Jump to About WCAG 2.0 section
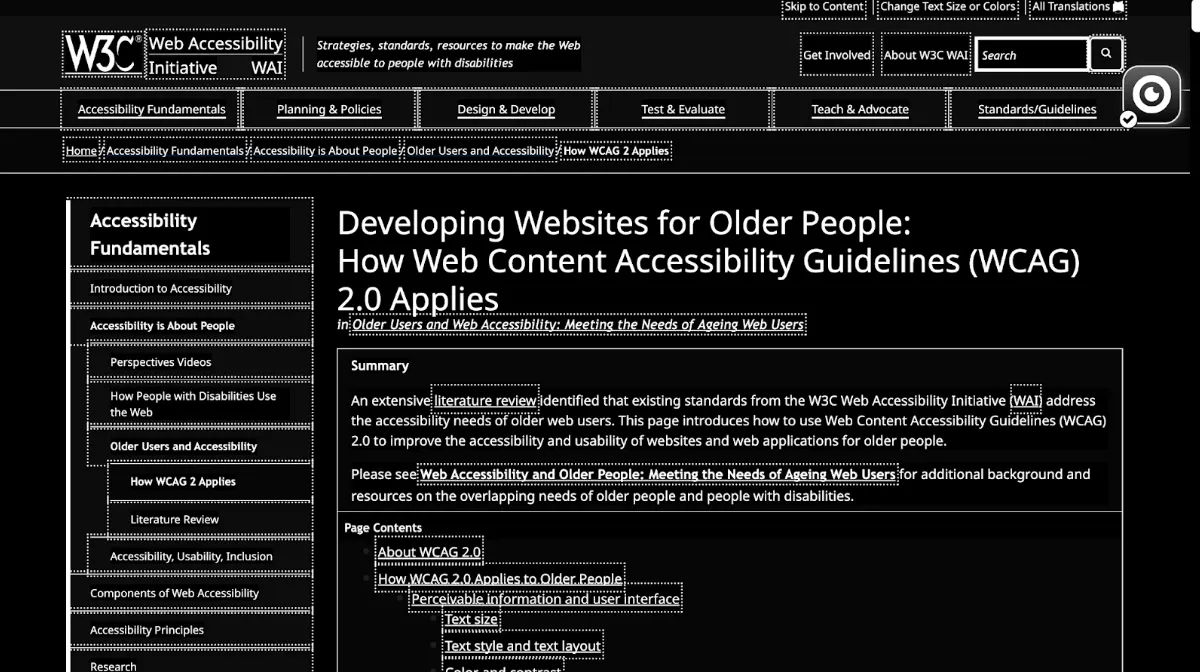Screen dimensions: 1200x672 click(429, 552)
